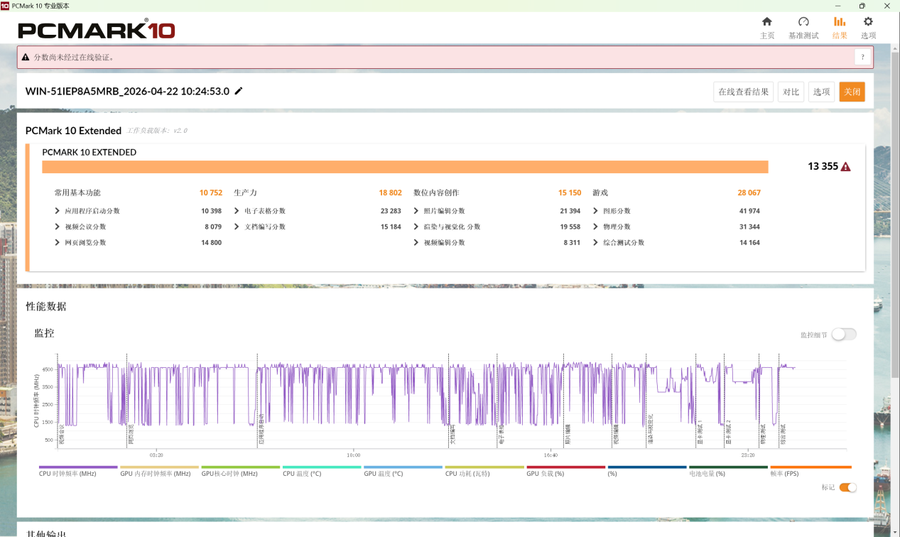Click 帧率 (FPS) orange legend line

(x=810, y=467)
